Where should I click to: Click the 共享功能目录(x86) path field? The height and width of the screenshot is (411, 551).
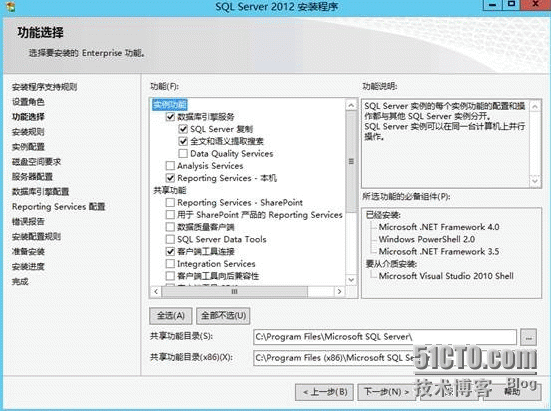point(385,358)
